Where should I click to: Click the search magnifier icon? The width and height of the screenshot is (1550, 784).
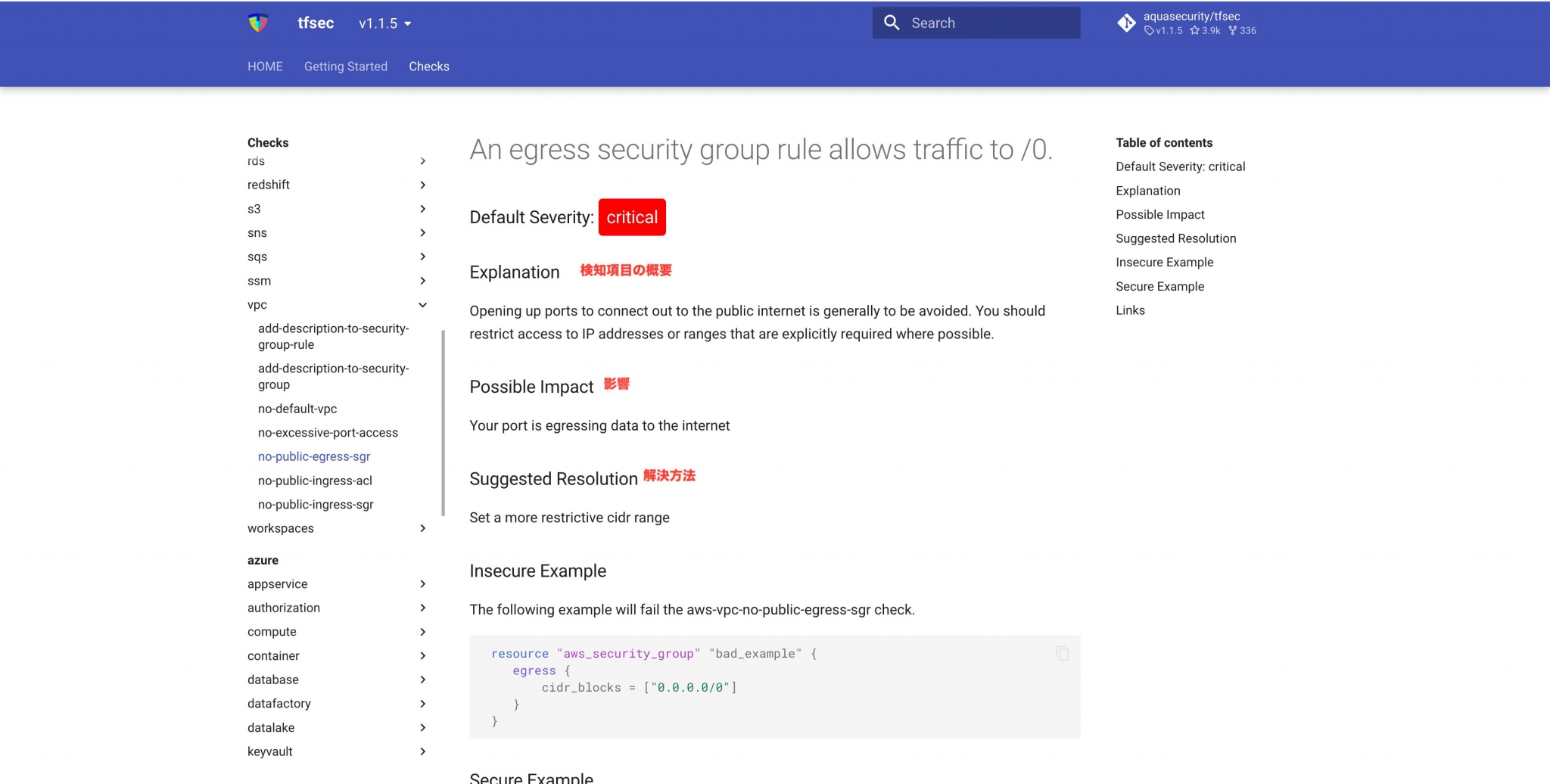coord(892,23)
